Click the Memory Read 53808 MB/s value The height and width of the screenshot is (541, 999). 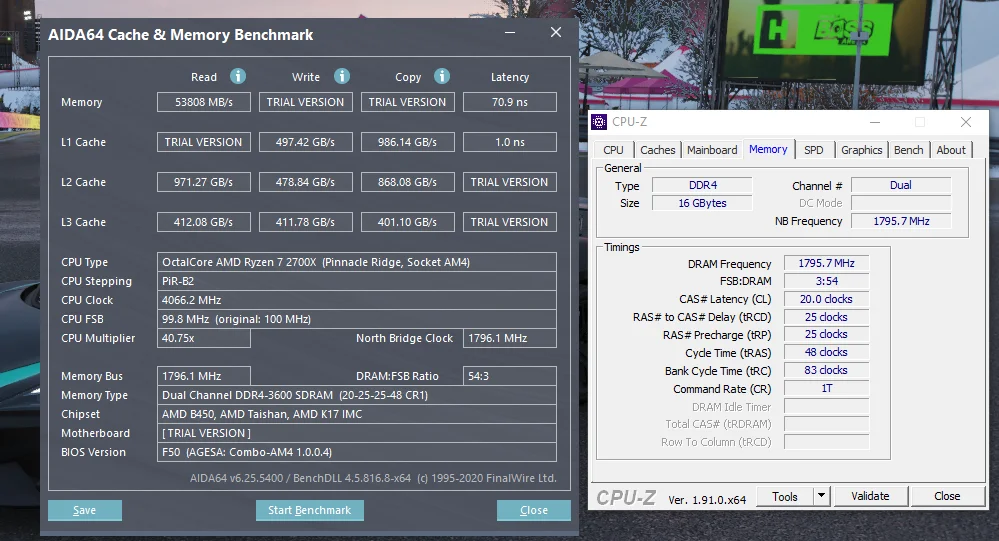coord(204,102)
